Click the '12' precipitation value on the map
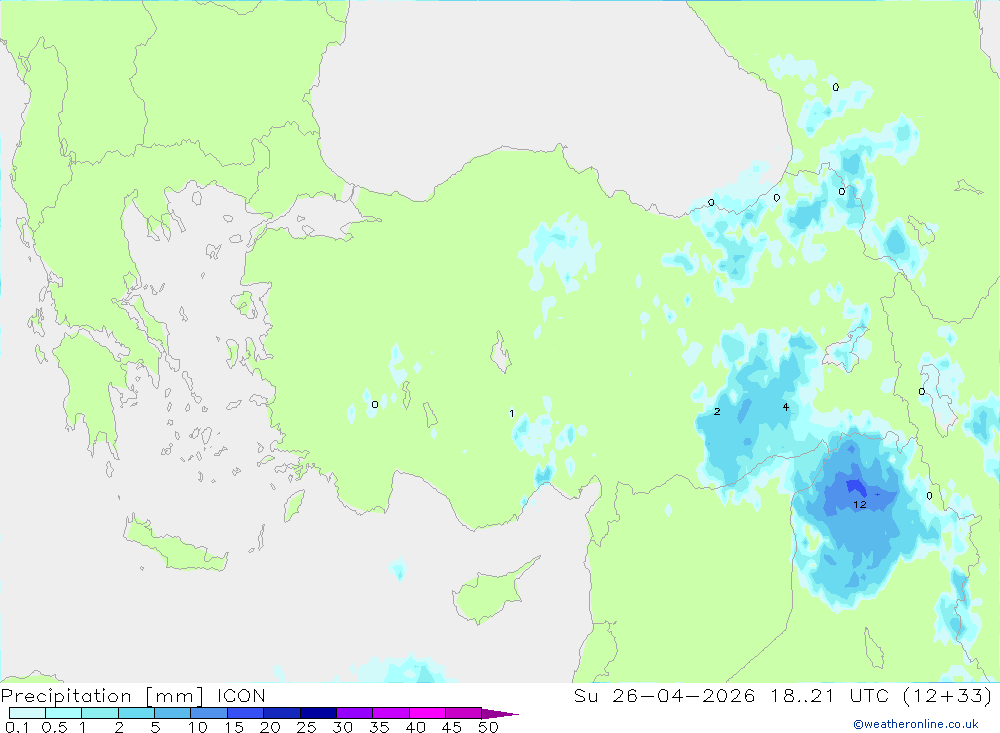The image size is (1000, 733). pyautogui.click(x=860, y=505)
